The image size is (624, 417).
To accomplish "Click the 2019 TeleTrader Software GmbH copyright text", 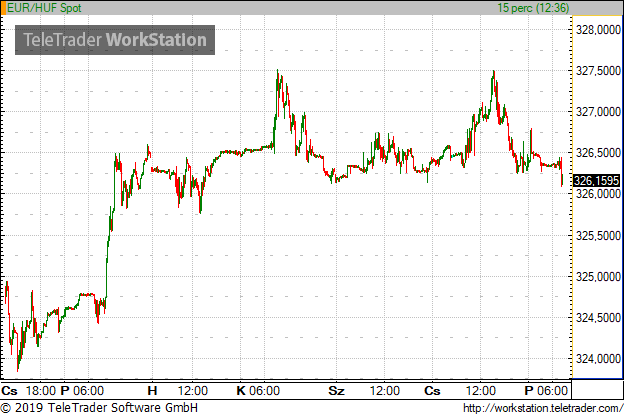I will pos(99,408).
